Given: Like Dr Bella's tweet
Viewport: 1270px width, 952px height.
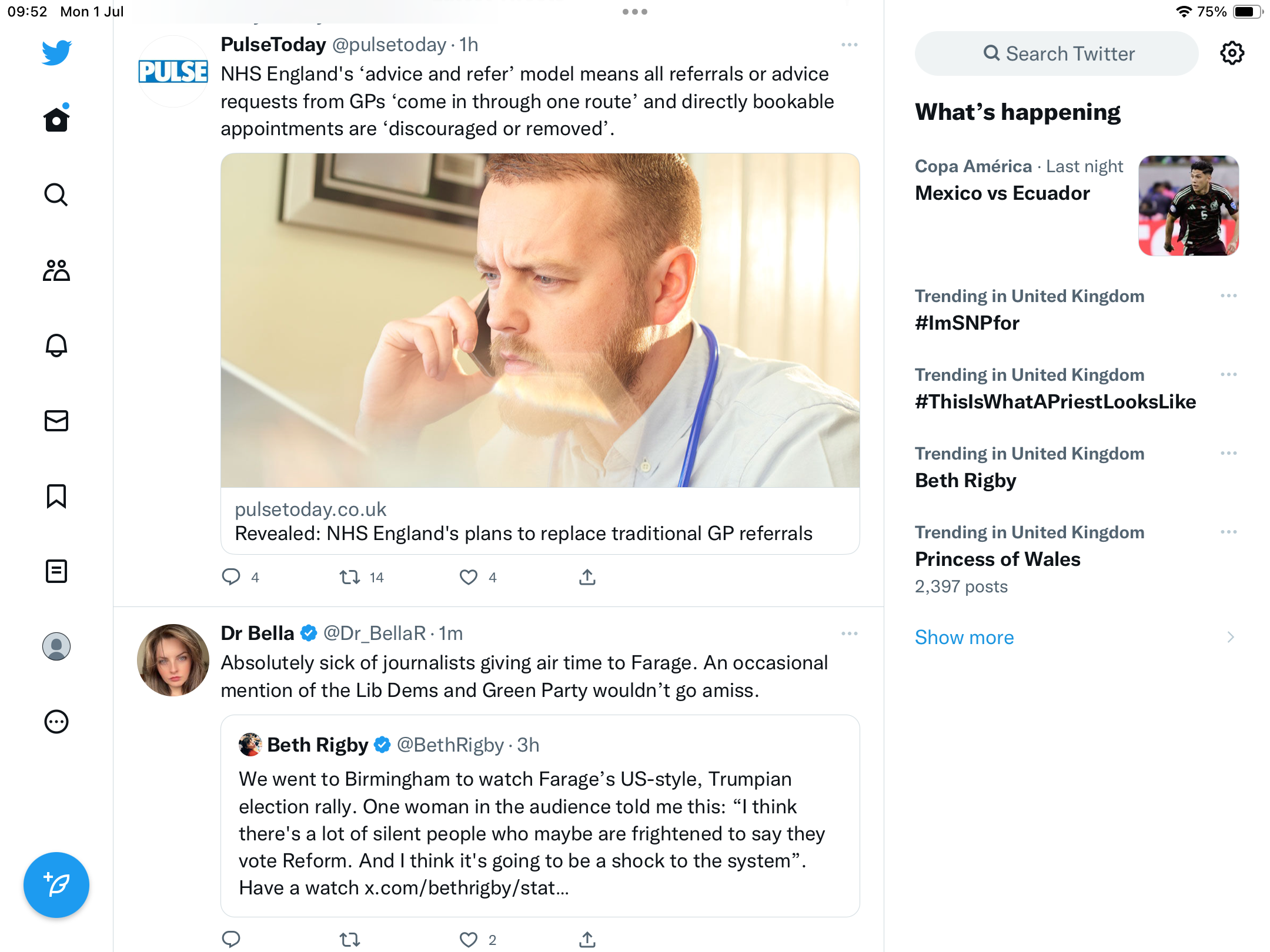Looking at the screenshot, I should click(x=469, y=939).
